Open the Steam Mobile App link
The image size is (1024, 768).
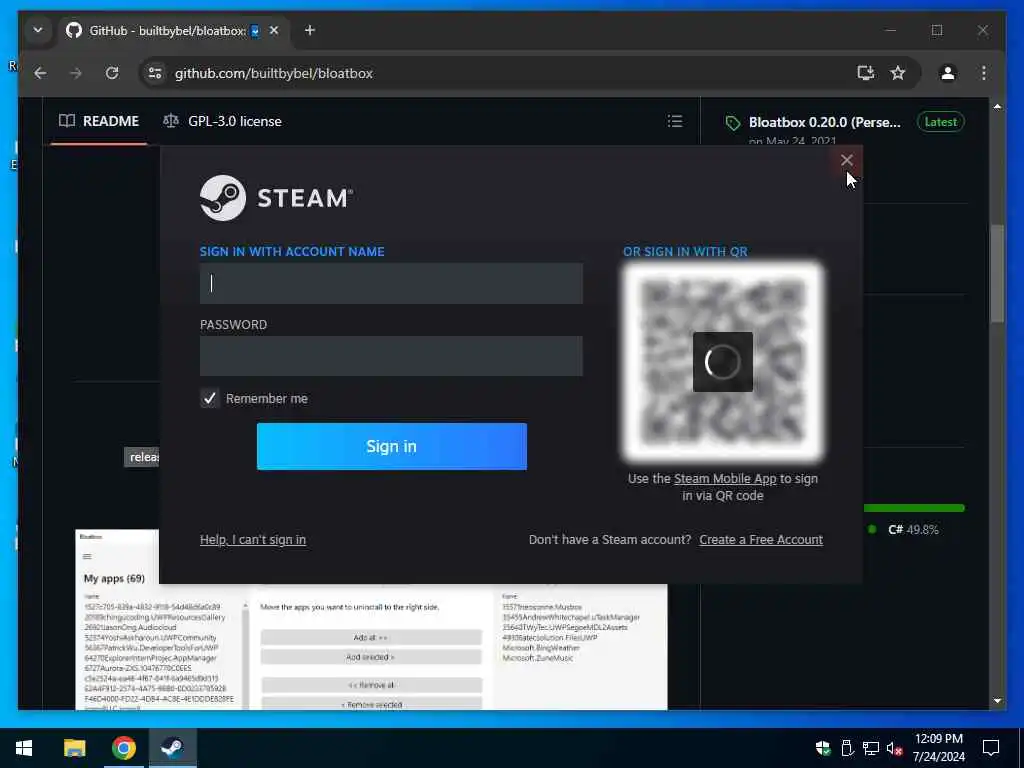[x=725, y=479]
